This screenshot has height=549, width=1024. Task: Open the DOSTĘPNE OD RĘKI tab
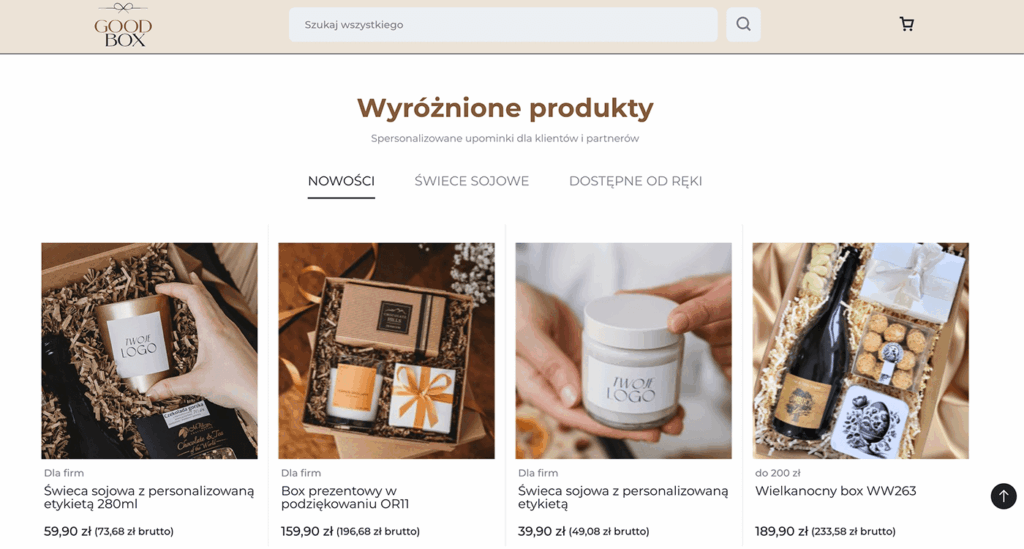point(635,181)
